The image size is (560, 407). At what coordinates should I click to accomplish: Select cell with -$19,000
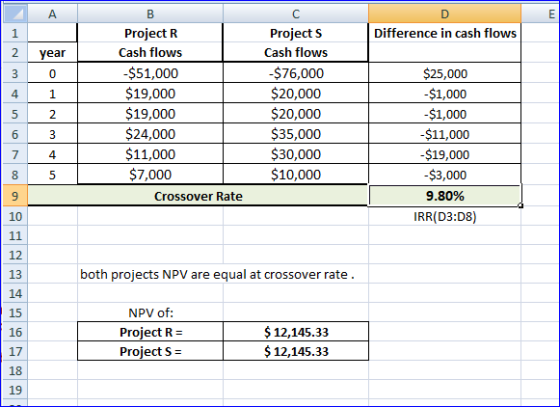(x=445, y=154)
